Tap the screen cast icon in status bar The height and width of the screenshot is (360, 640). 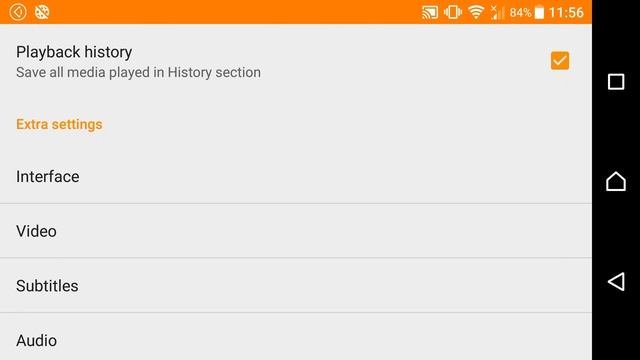[429, 12]
